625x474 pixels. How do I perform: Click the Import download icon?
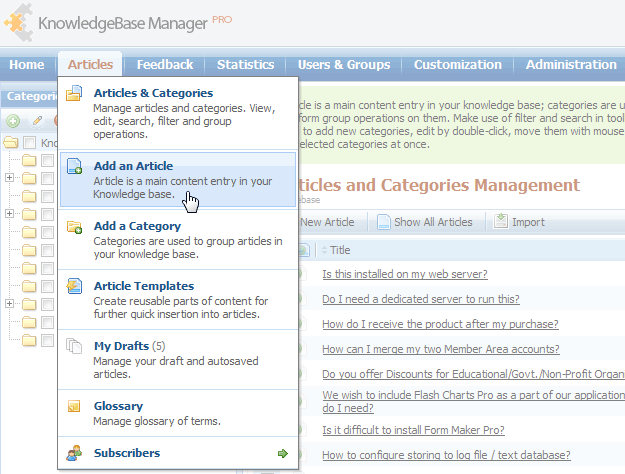tap(501, 221)
